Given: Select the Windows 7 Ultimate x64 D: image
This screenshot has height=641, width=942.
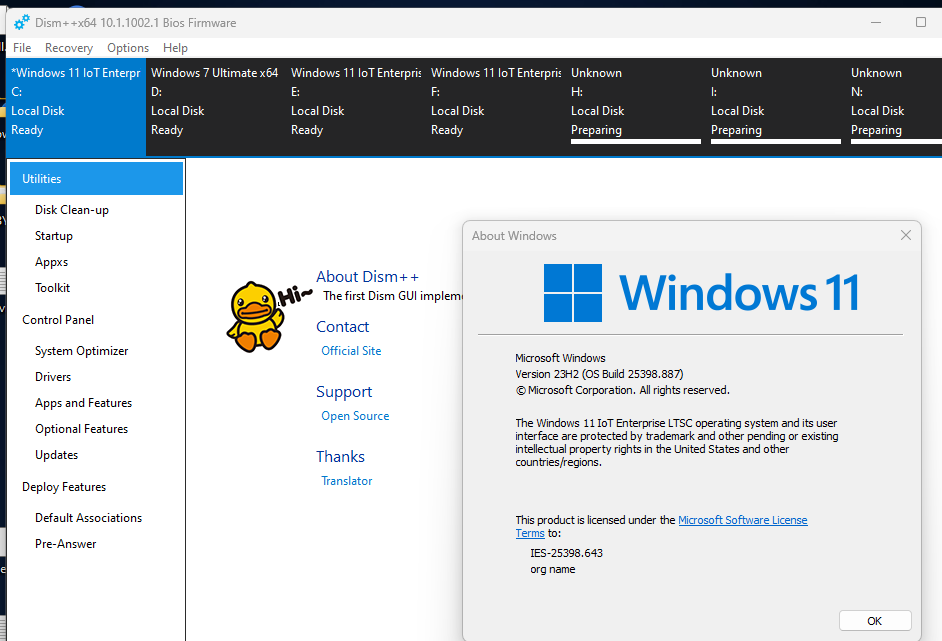Looking at the screenshot, I should [x=216, y=107].
